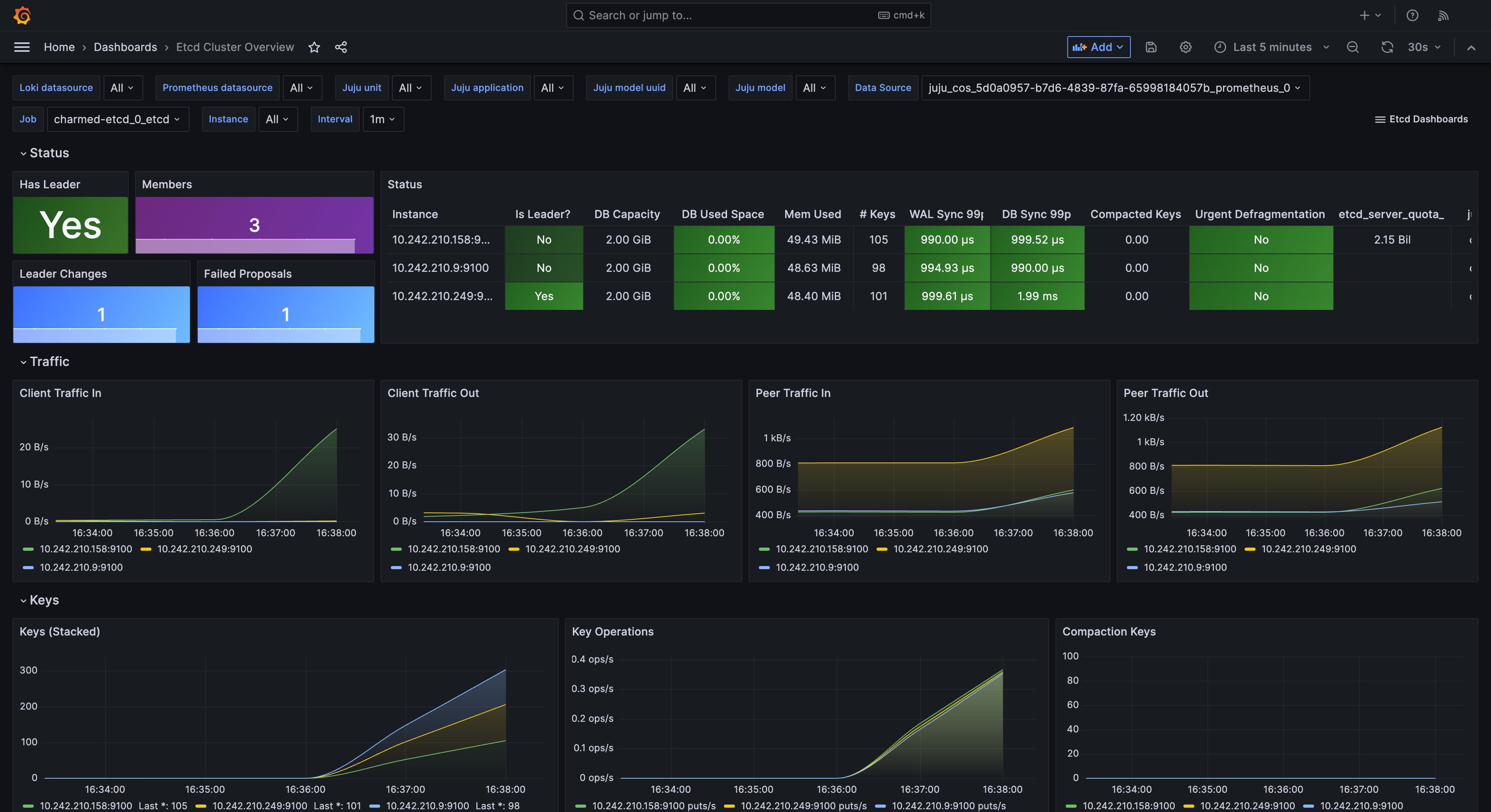
Task: Go to Home breadcrumb
Action: click(x=59, y=47)
